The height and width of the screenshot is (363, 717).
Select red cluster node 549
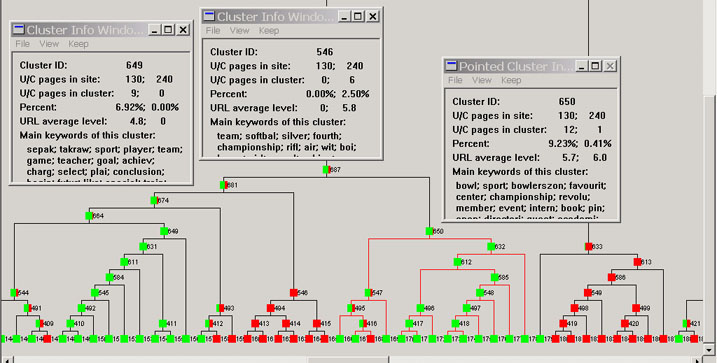pyautogui.click(x=588, y=293)
